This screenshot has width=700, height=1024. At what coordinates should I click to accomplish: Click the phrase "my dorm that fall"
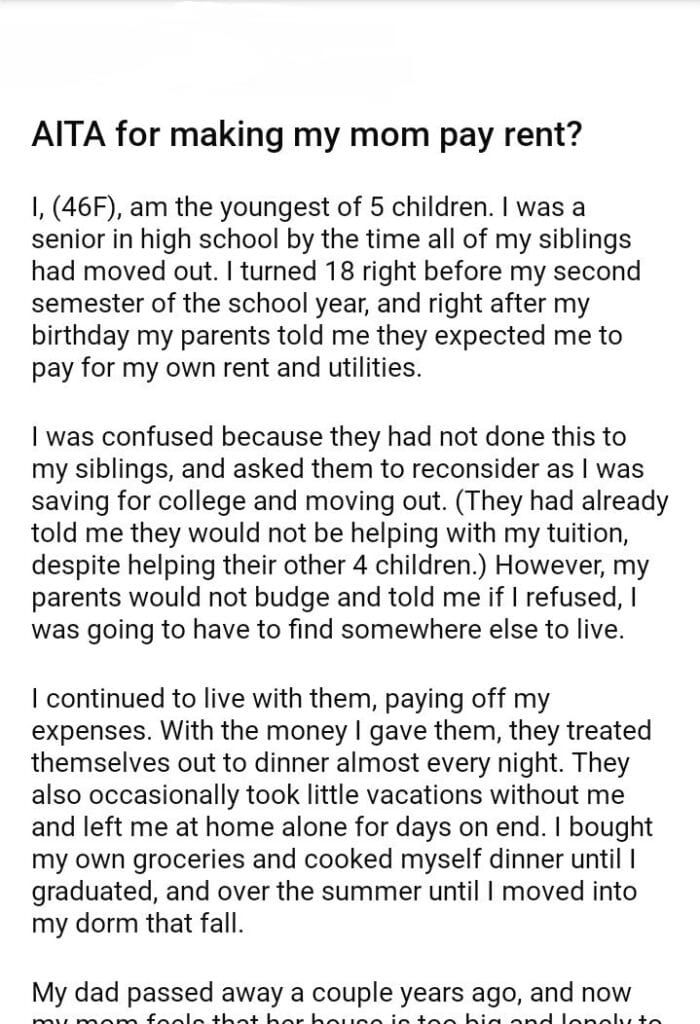(x=137, y=922)
